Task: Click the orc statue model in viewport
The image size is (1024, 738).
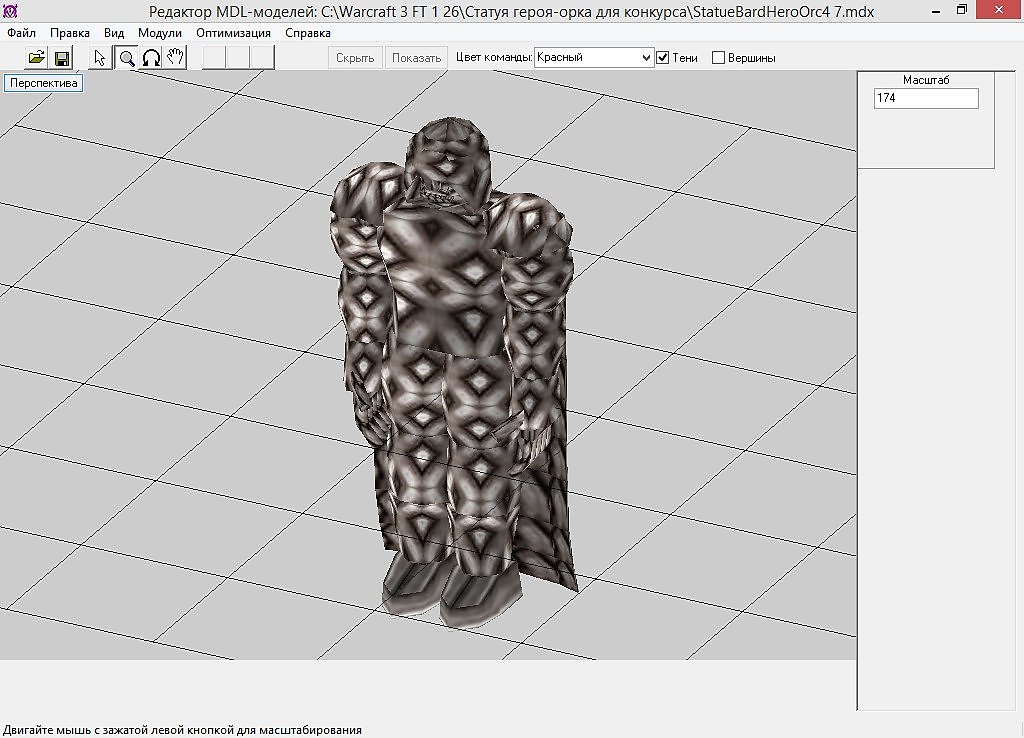Action: click(x=451, y=366)
